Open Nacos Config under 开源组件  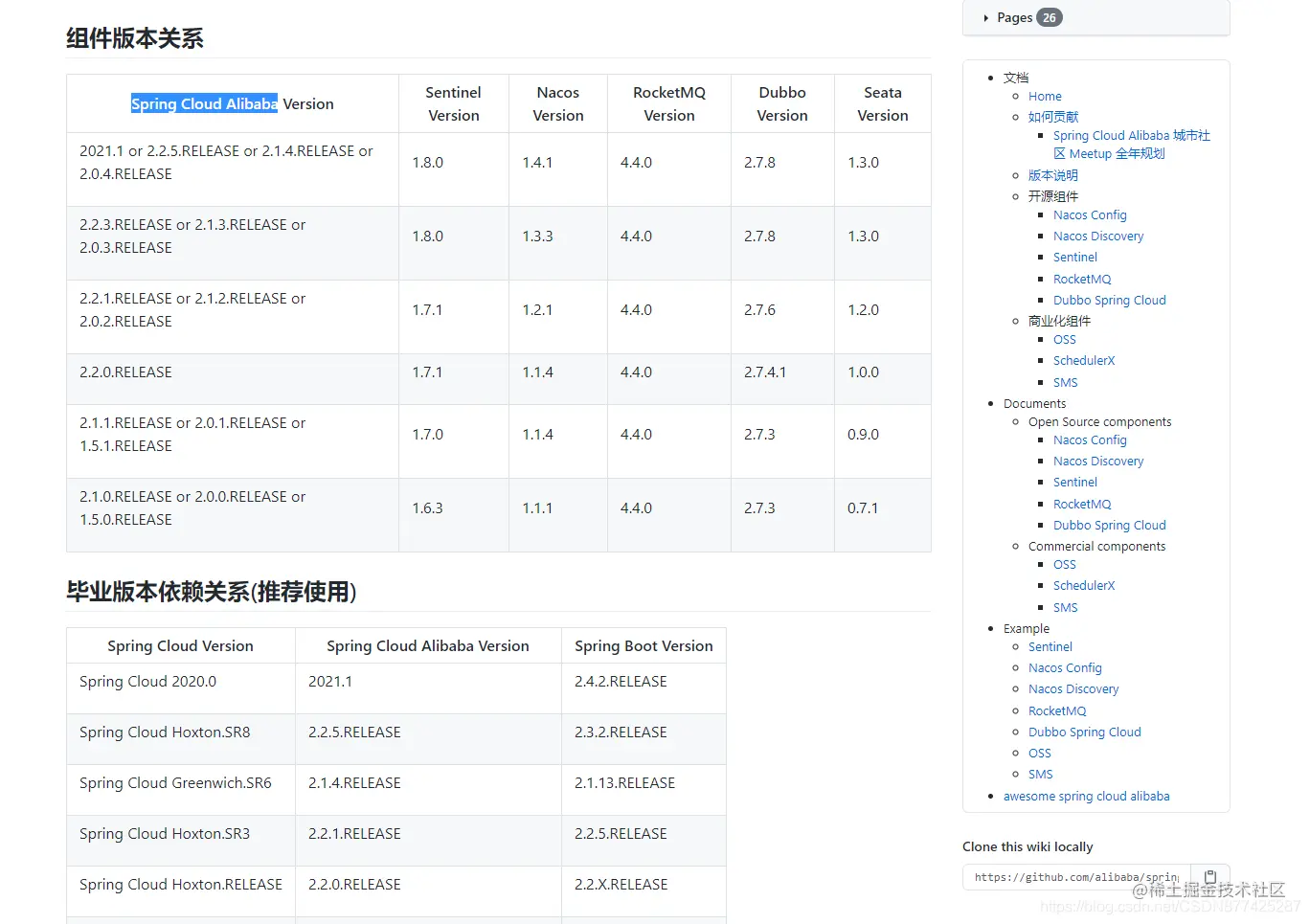(1090, 215)
